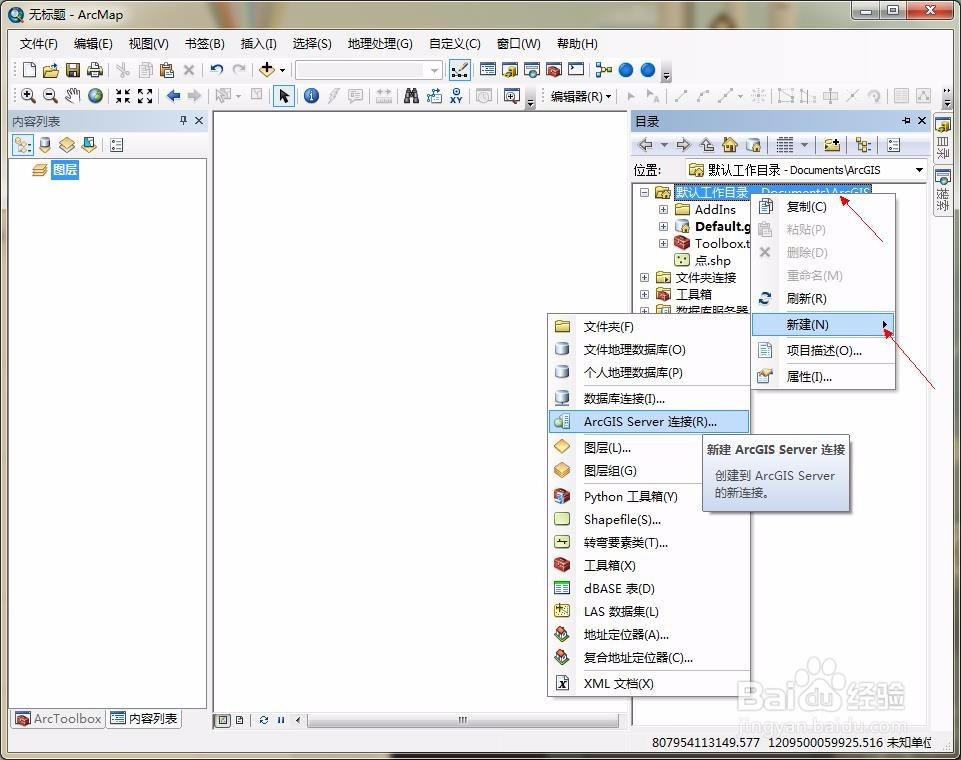Image resolution: width=961 pixels, height=760 pixels.
Task: Pause drawing with the pause button
Action: click(x=281, y=720)
